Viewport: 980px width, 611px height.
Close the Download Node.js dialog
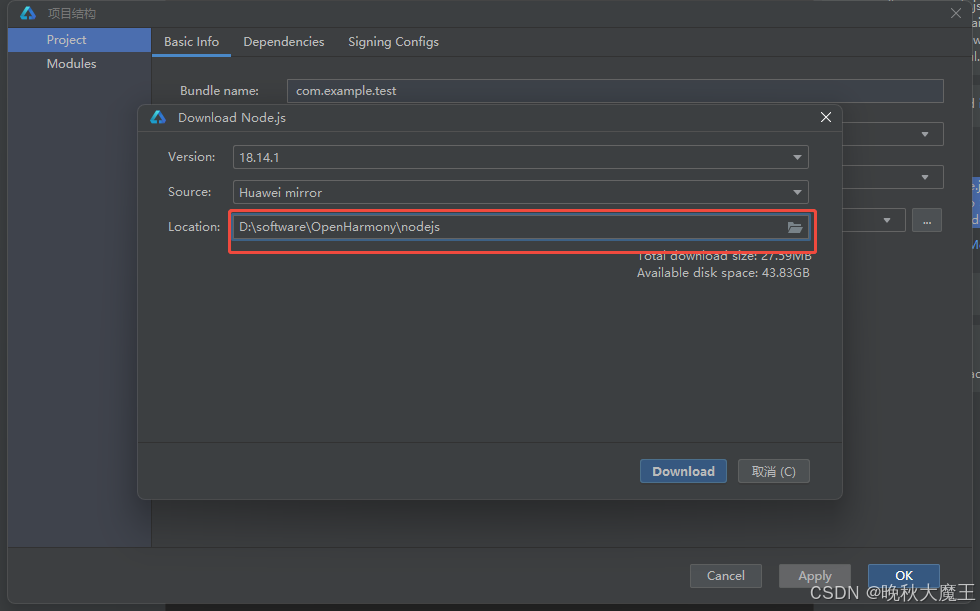(x=825, y=117)
